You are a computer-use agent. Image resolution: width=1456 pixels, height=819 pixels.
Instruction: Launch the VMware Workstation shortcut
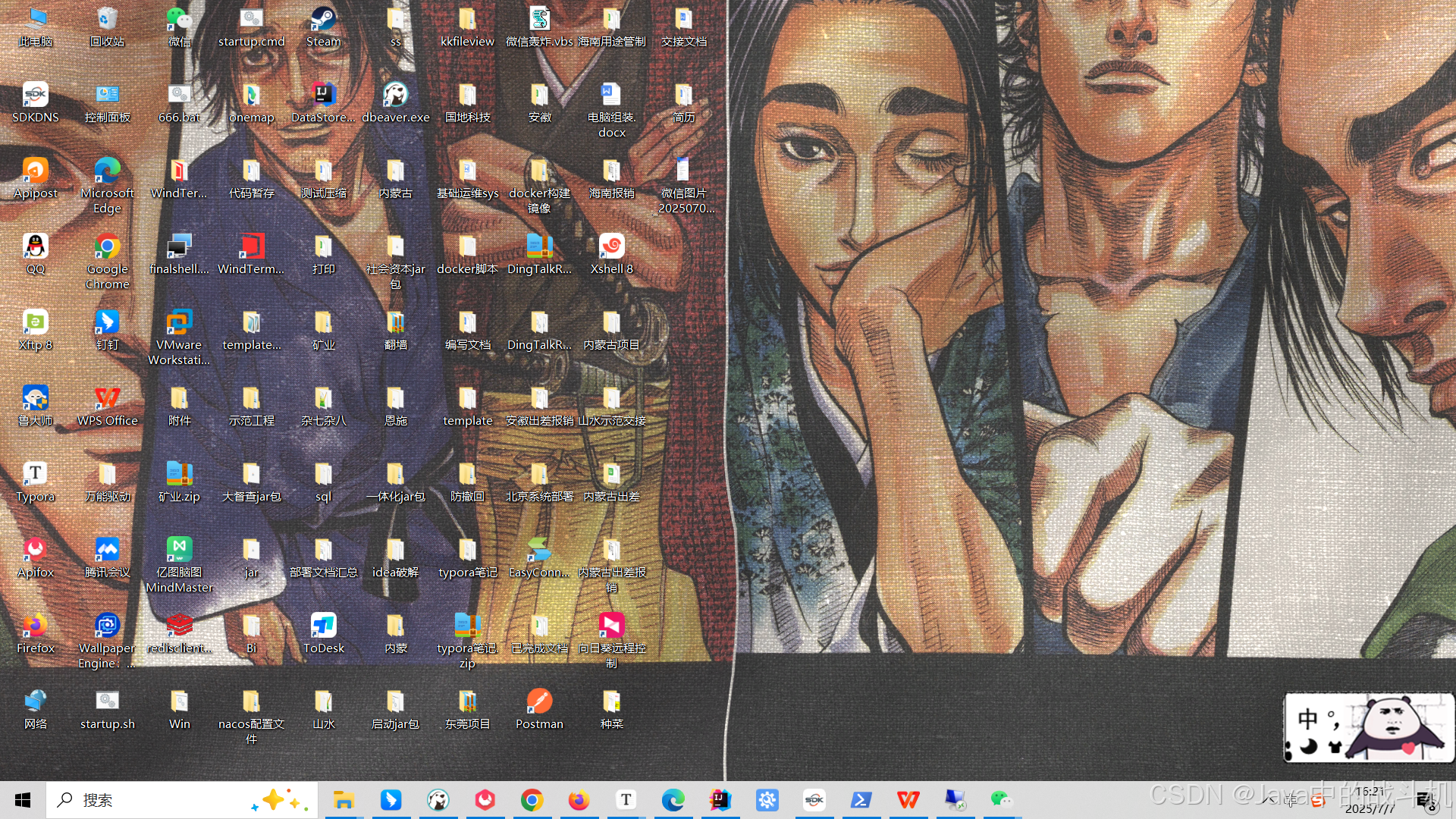coord(179,323)
